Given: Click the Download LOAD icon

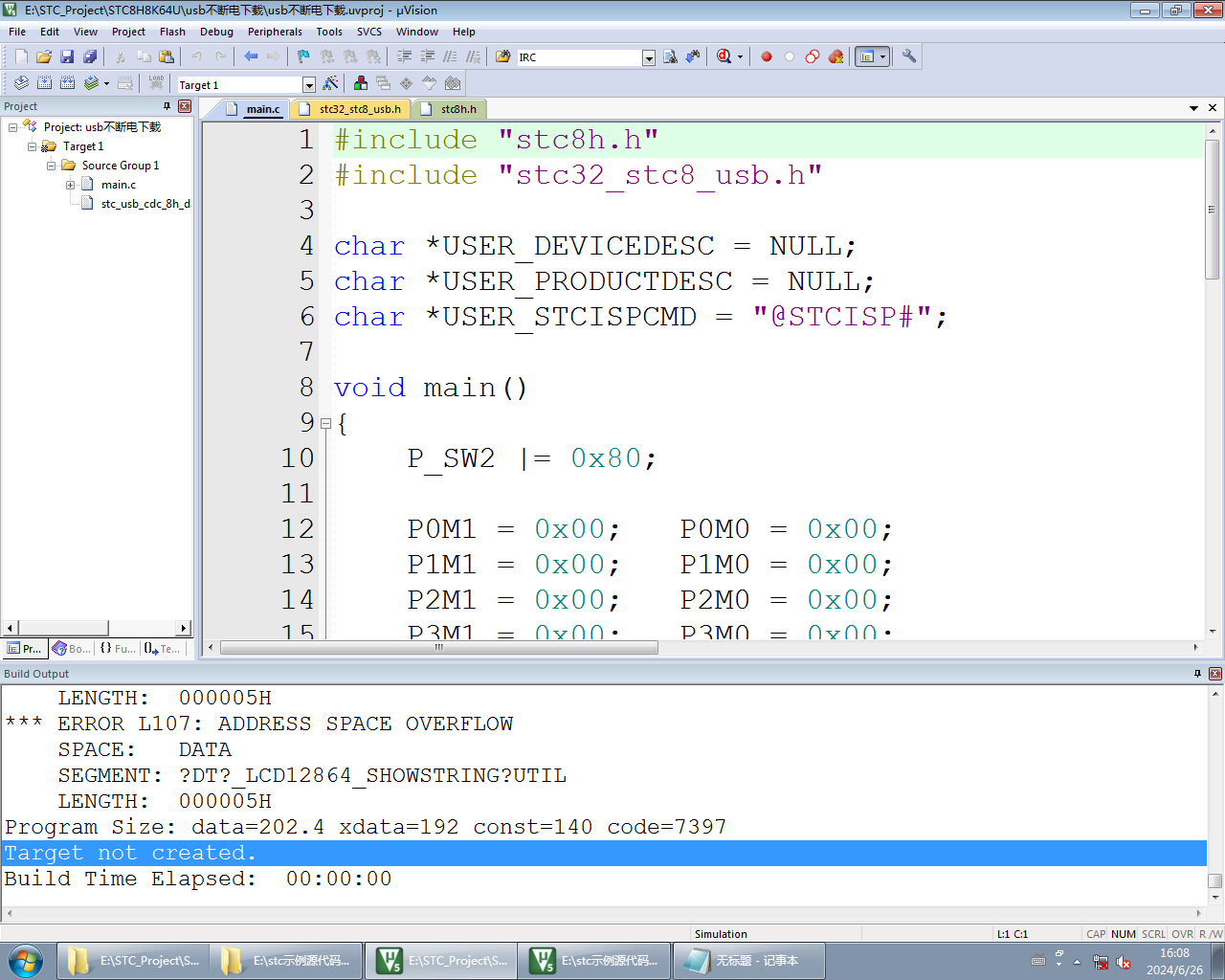Looking at the screenshot, I should click(x=156, y=84).
